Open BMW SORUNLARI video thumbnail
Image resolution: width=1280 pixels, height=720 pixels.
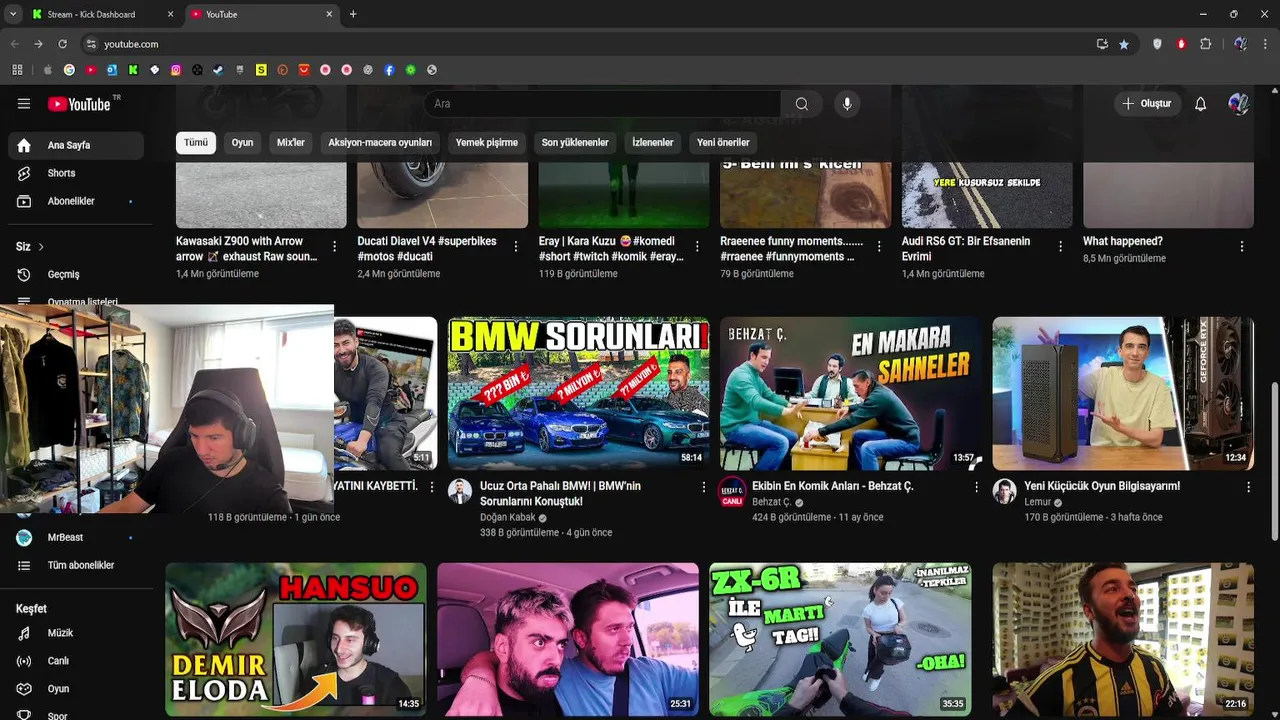pos(579,393)
